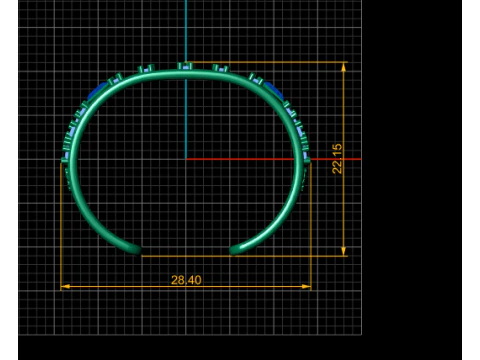Click the red X axis line
This screenshot has width=480, height=360.
point(273,159)
